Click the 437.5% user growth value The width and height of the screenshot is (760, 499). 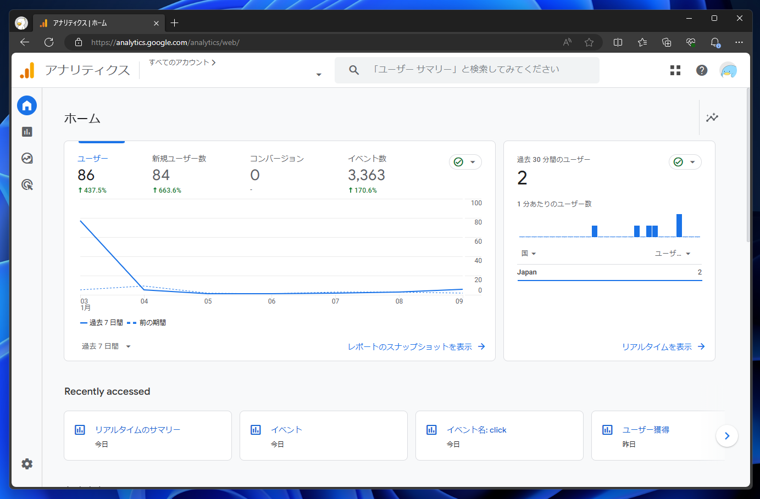[x=92, y=190]
